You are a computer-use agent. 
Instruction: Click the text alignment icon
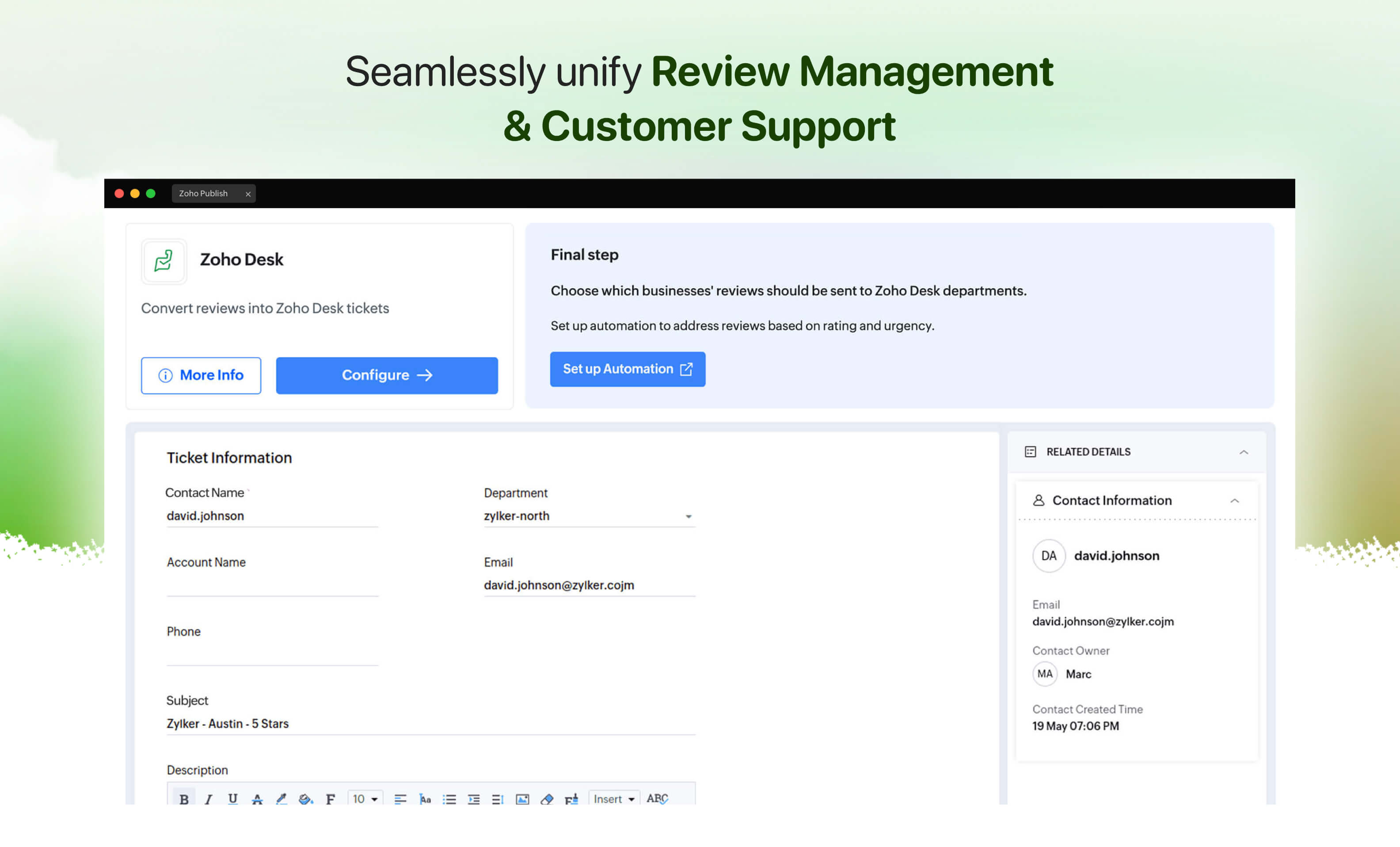(400, 799)
